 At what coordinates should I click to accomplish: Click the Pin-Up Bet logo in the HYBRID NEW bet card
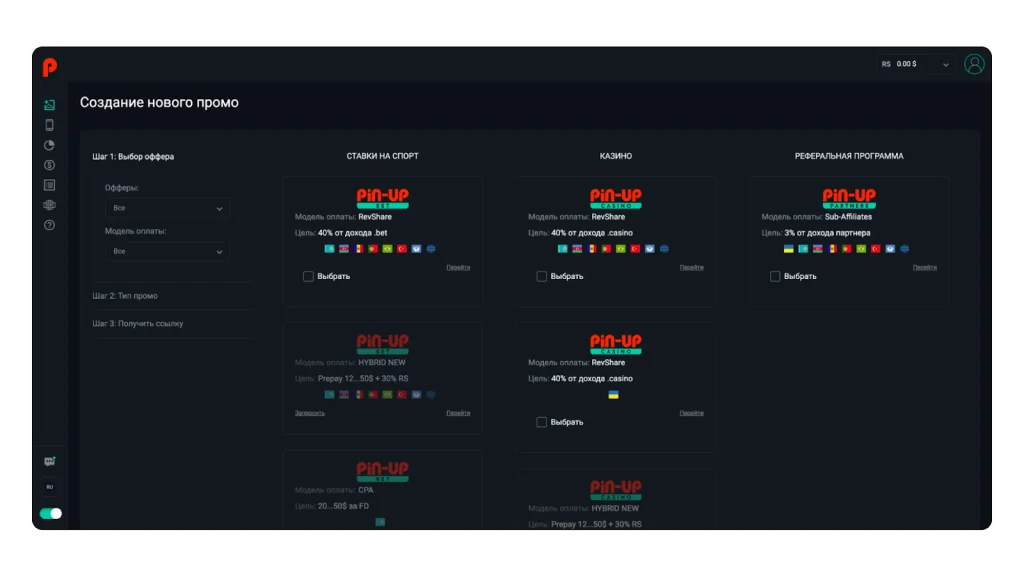(x=383, y=344)
